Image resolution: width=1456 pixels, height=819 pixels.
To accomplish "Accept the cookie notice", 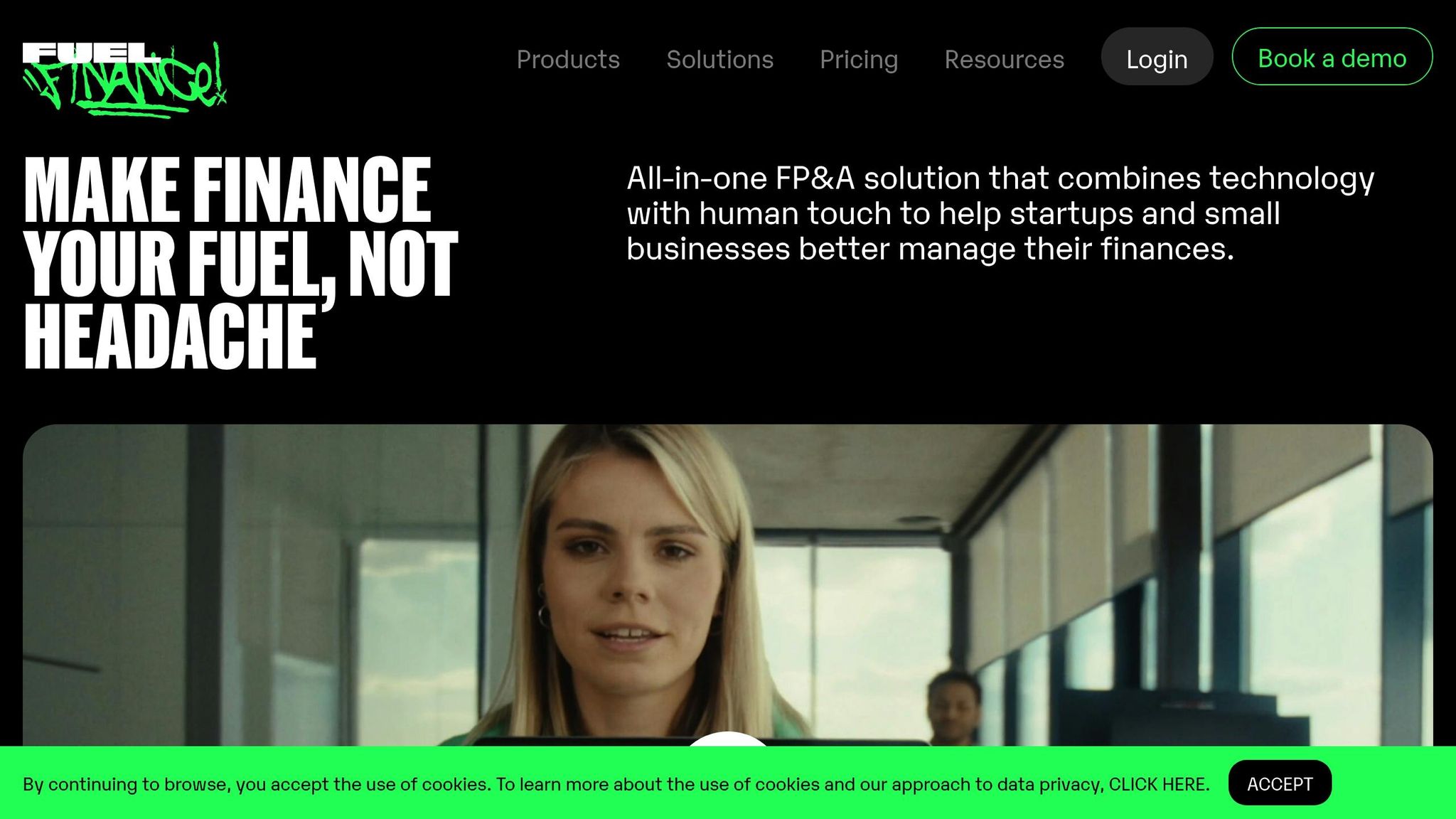I will (1280, 783).
